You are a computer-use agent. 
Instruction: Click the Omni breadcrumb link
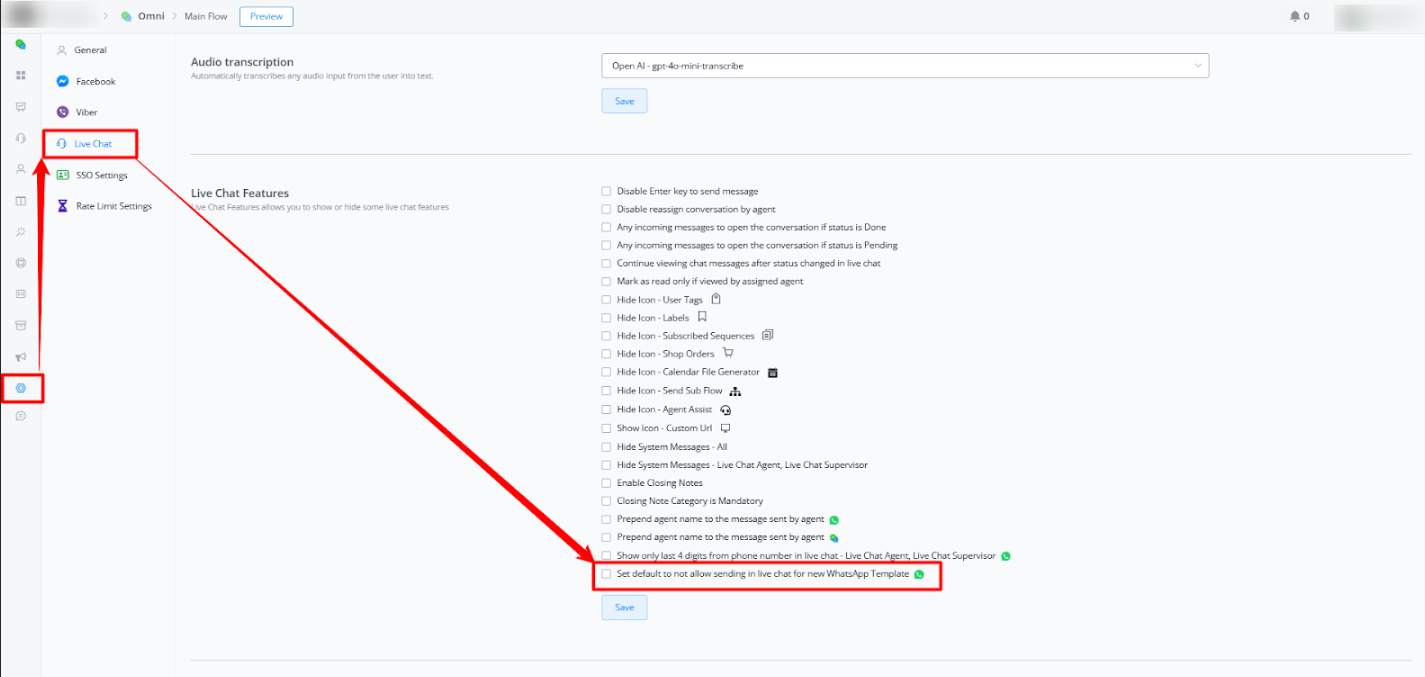tap(150, 16)
